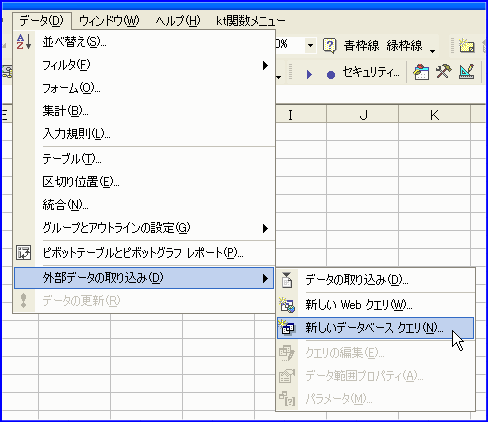The image size is (488, 422).
Task: Open ピボットテーブルとピボットグラフ レポート(P)...
Action: click(144, 253)
